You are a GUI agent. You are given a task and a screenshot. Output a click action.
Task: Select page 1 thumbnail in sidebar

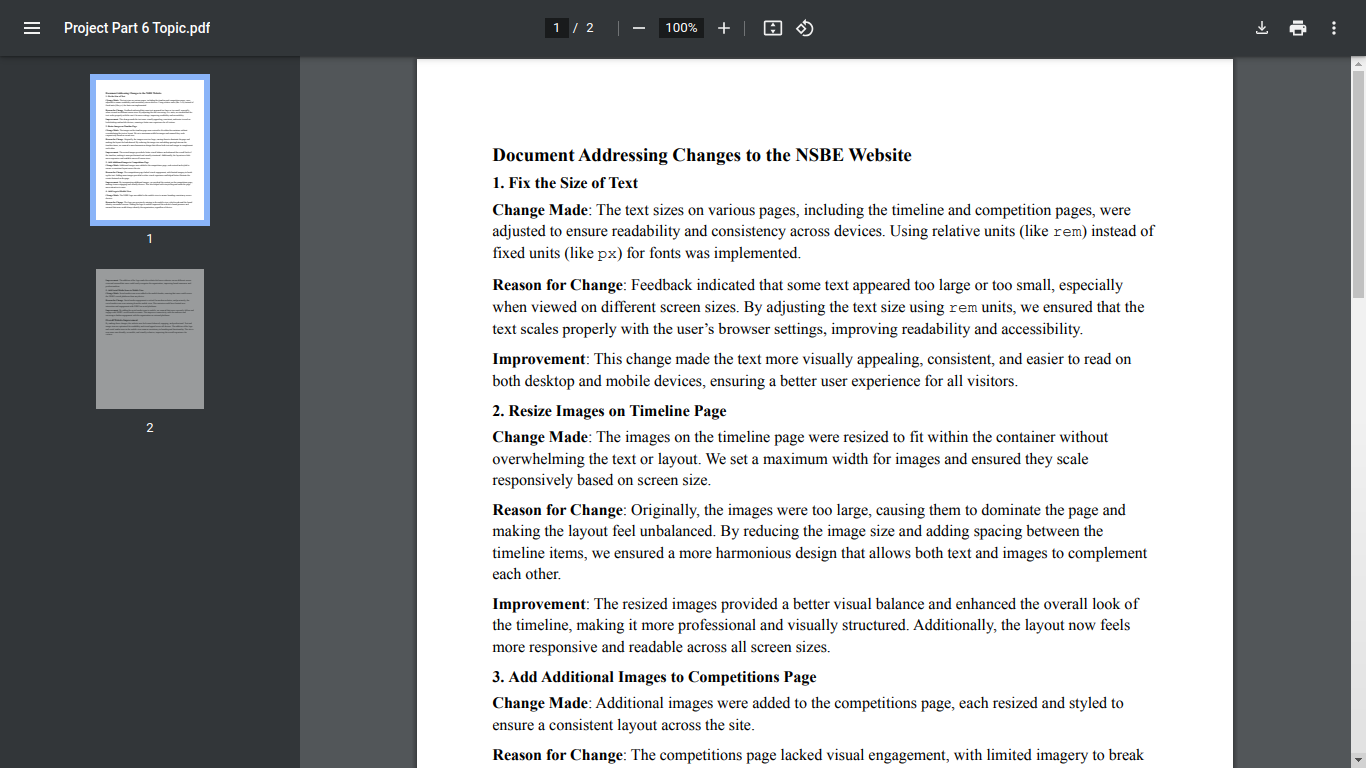click(149, 149)
